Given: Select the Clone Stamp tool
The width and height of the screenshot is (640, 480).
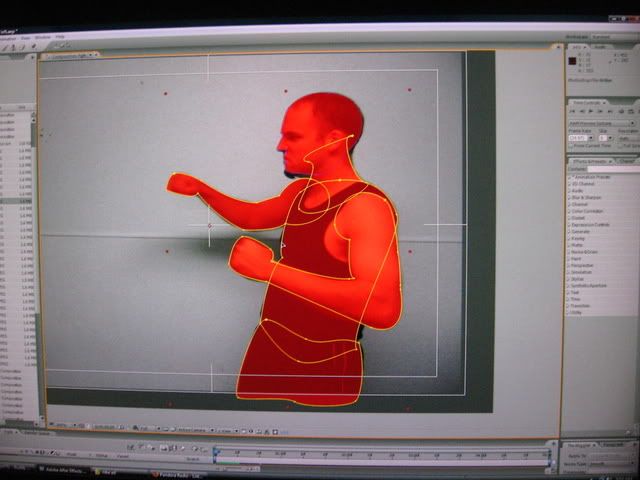Looking at the screenshot, I should click(13, 47).
